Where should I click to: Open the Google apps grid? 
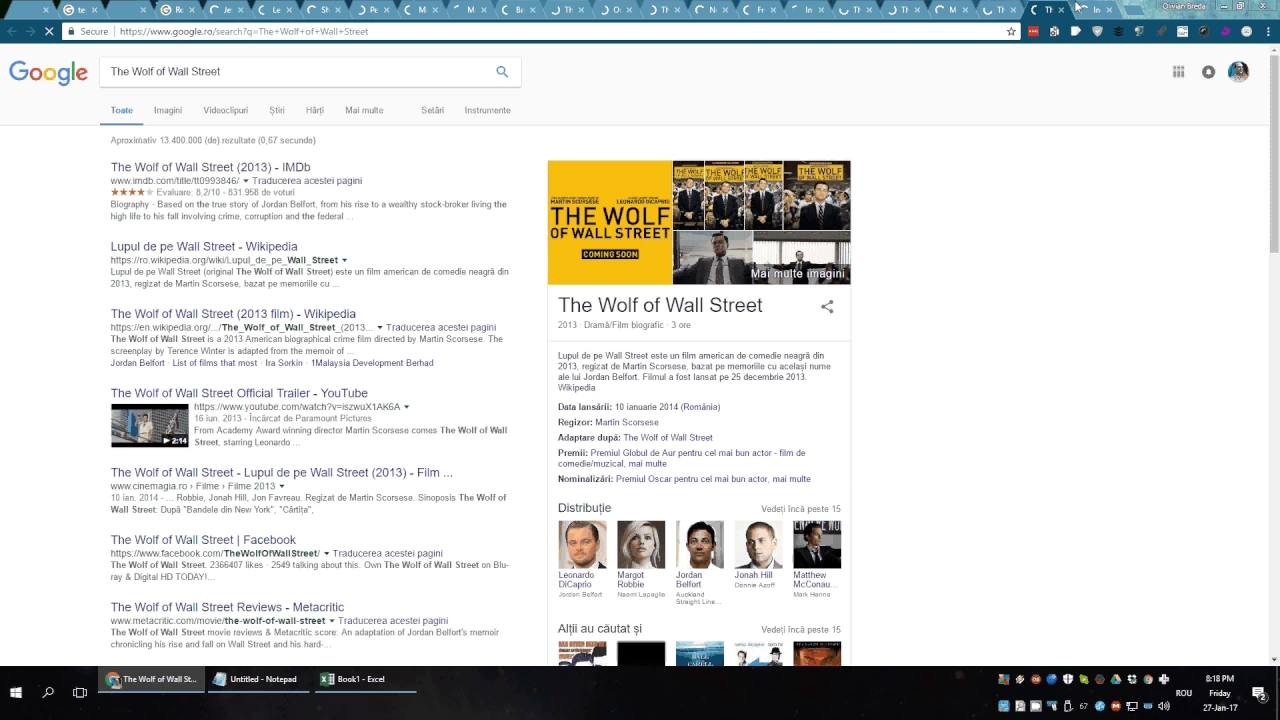coord(1178,72)
